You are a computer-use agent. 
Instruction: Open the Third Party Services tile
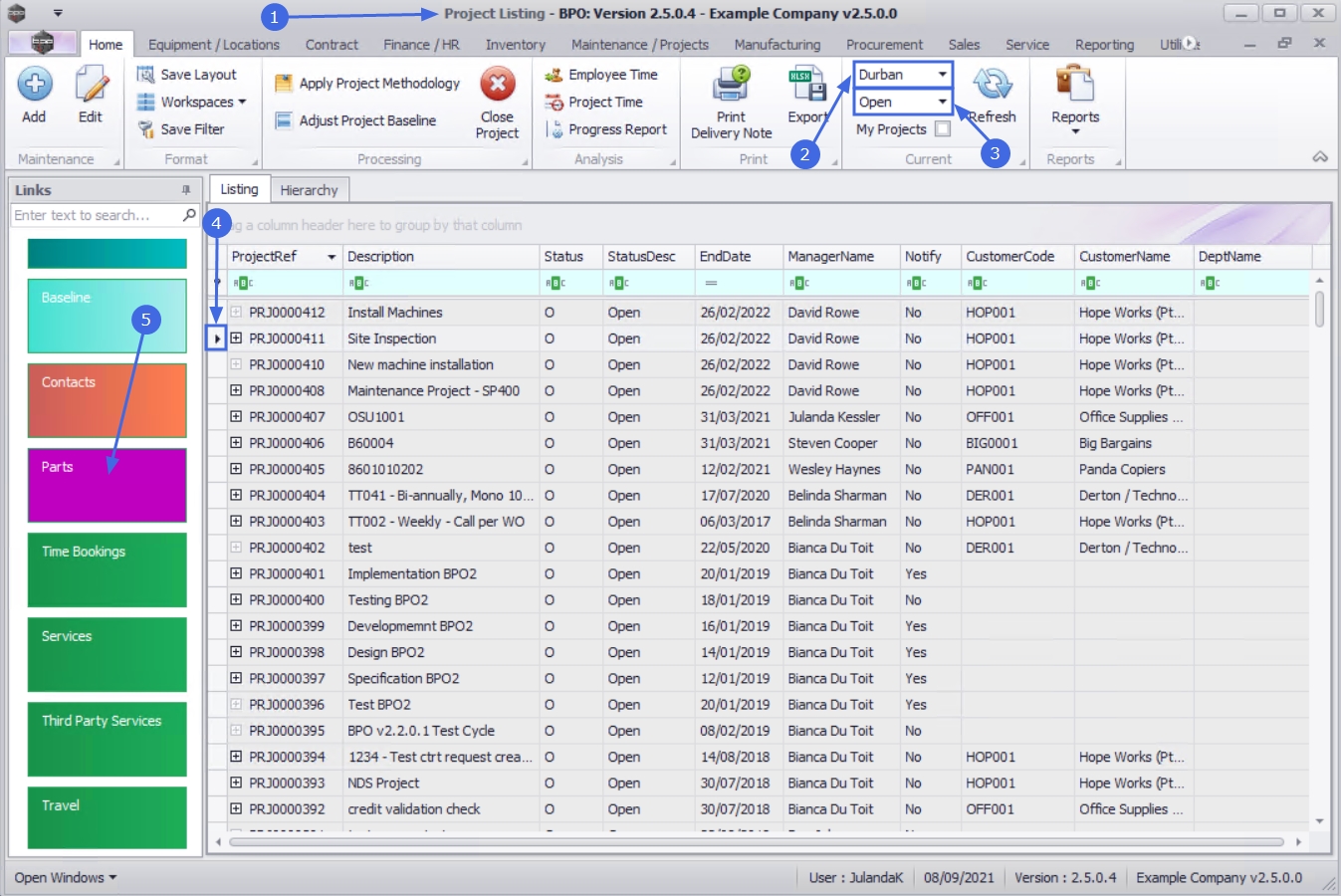[x=108, y=739]
